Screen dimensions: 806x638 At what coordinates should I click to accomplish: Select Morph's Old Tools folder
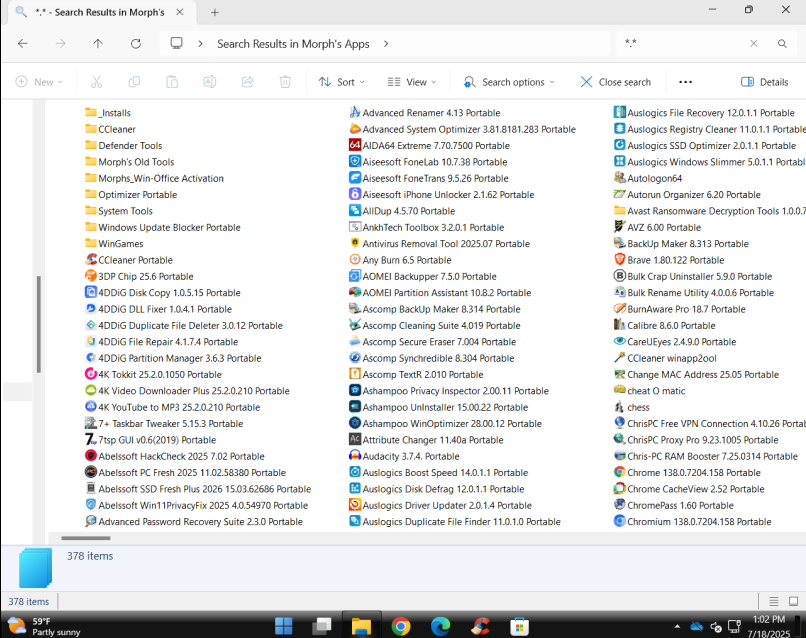130,162
